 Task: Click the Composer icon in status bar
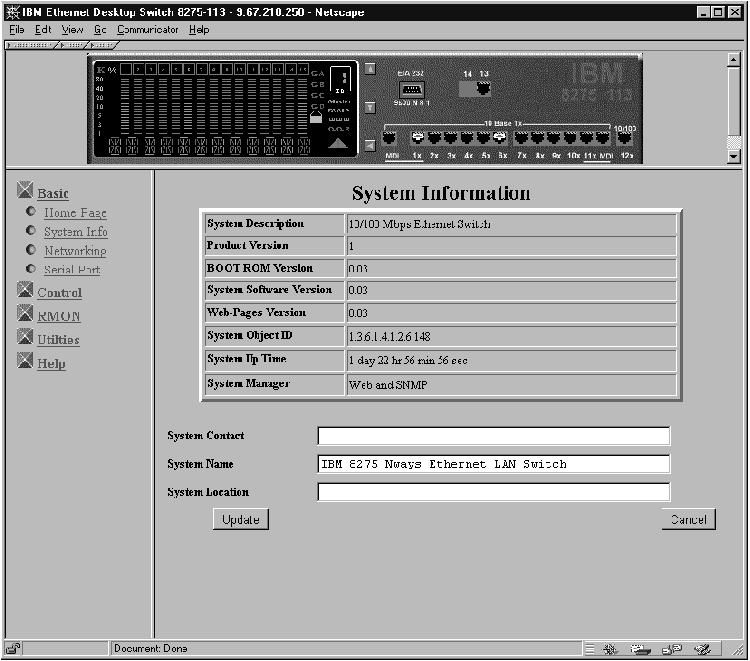click(x=706, y=649)
